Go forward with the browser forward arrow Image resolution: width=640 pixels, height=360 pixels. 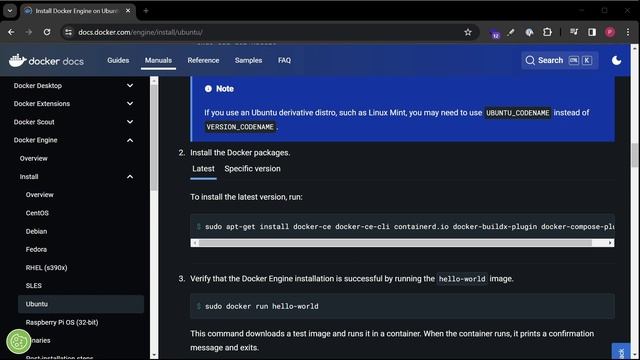pos(29,32)
